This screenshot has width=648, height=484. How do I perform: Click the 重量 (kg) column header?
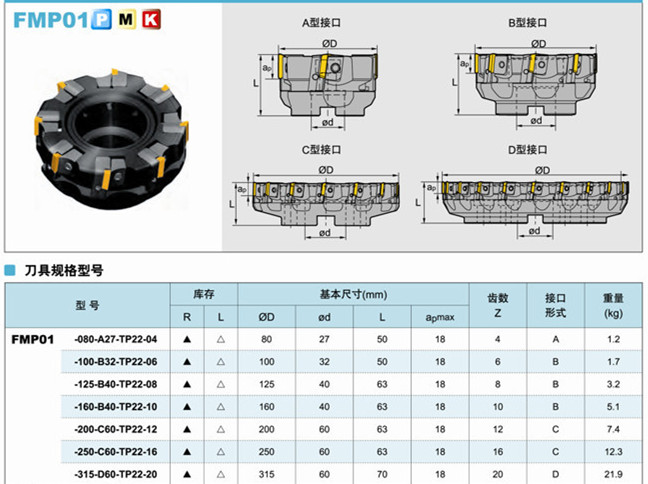point(613,305)
